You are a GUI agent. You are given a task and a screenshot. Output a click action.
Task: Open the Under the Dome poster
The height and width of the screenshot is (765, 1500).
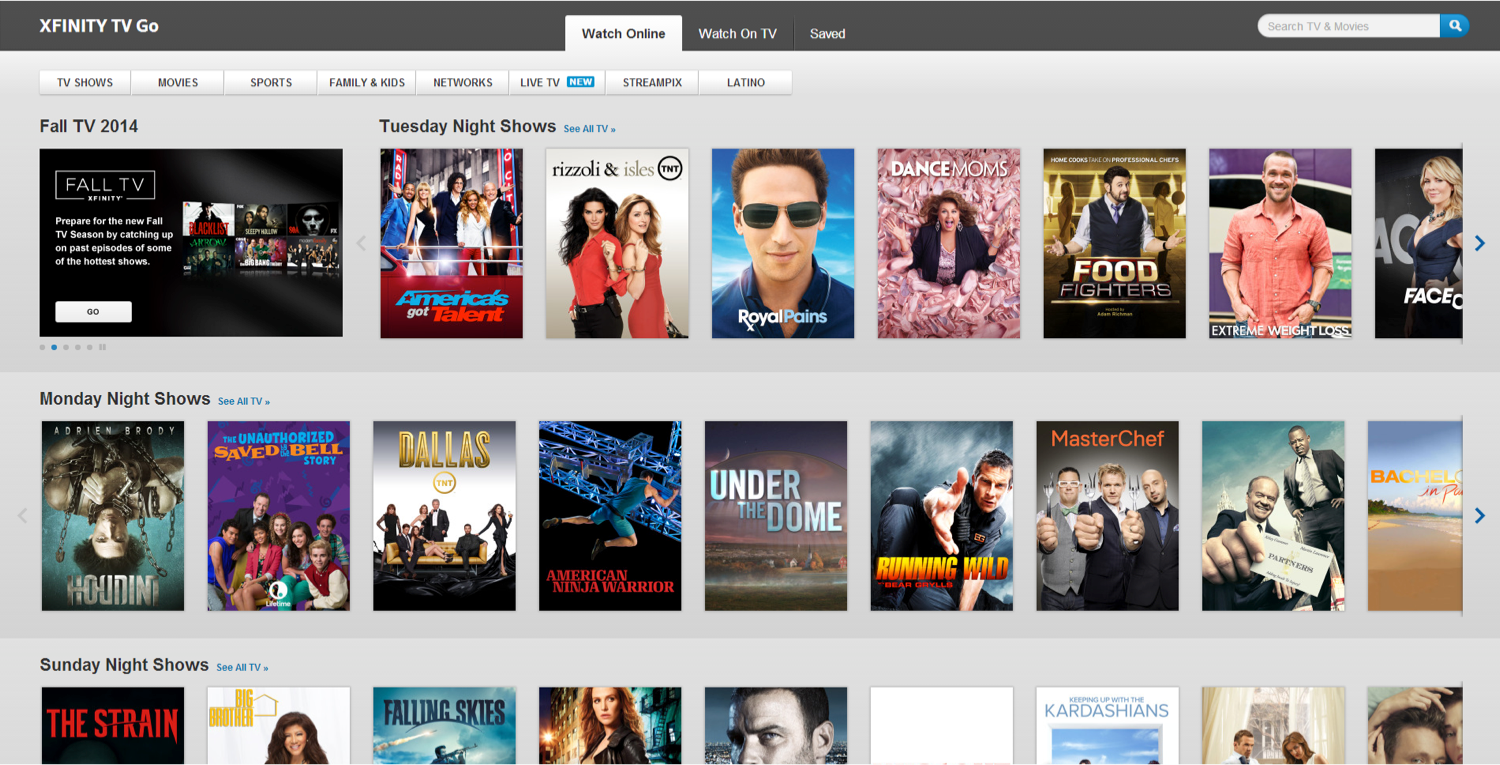776,515
